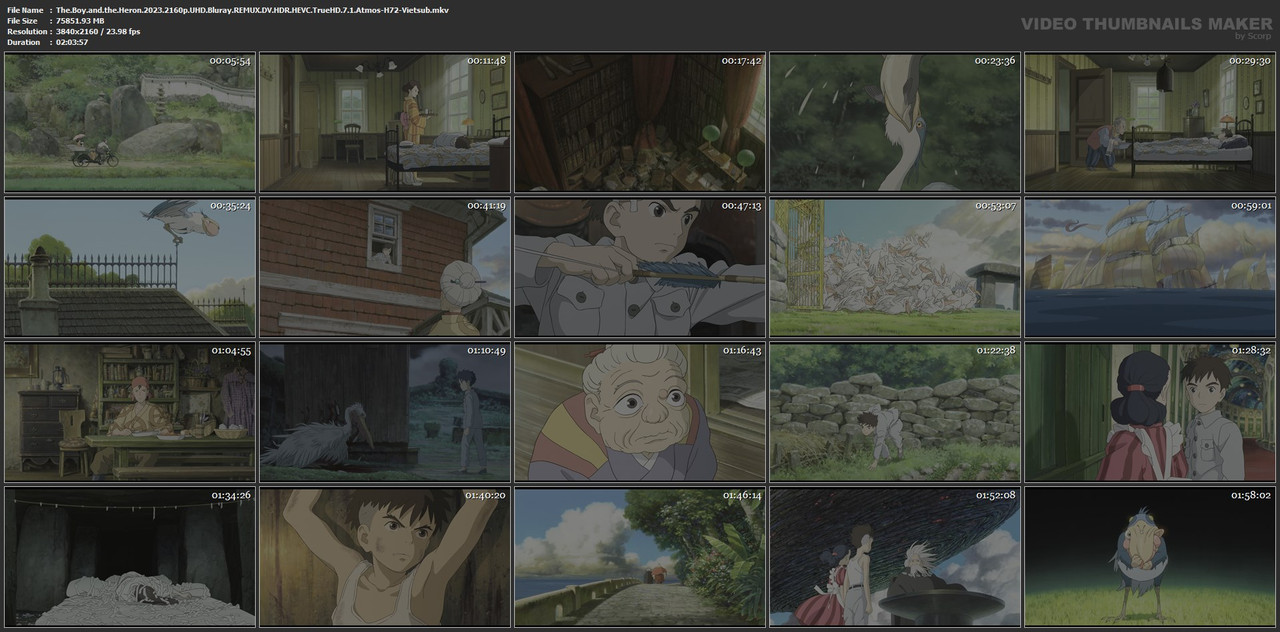Click the 'File Name' label
This screenshot has width=1280, height=632.
tap(25, 9)
